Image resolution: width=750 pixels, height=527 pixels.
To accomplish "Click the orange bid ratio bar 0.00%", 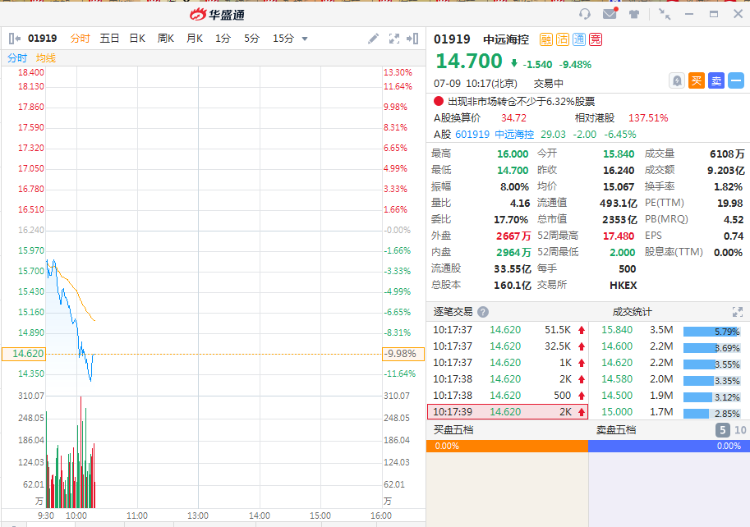I will coord(507,446).
